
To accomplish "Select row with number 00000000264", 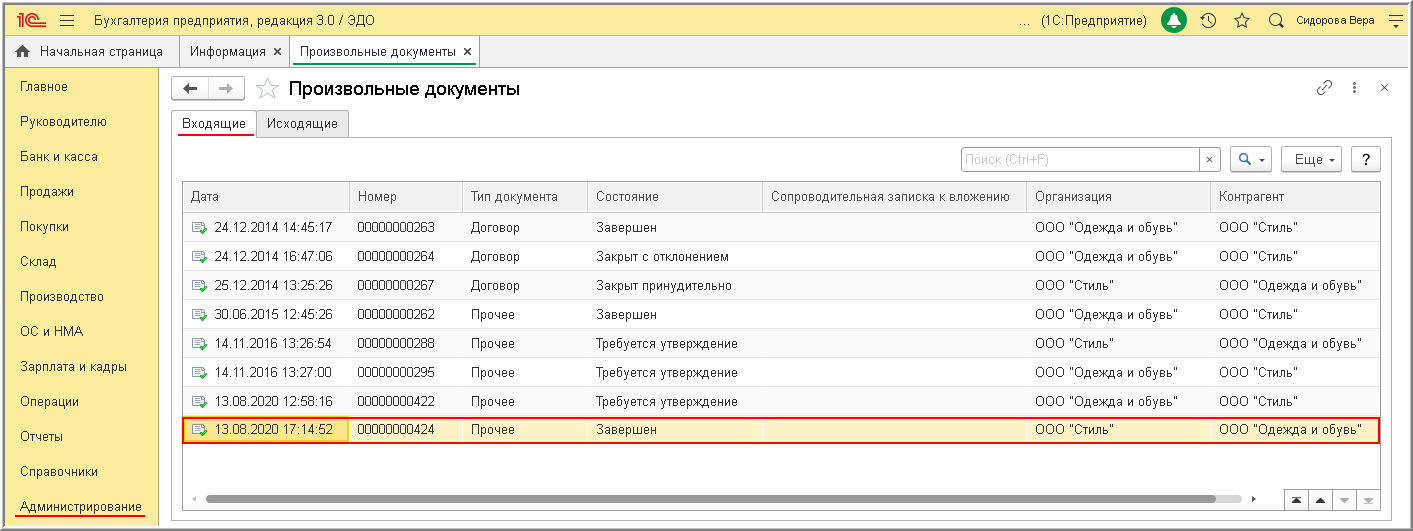I will click(781, 257).
